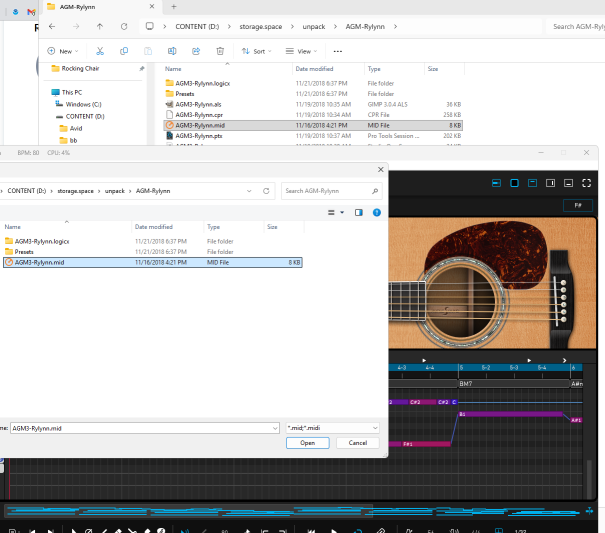
Task: Go back in File Explorer
Action: coord(52,26)
